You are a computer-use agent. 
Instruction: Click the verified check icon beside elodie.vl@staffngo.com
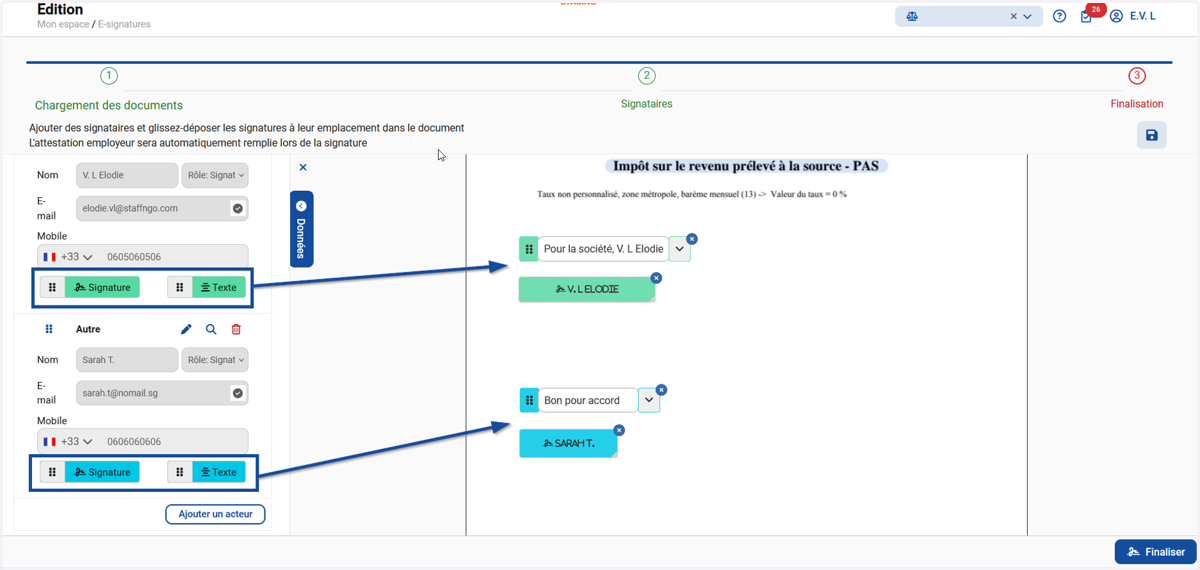pyautogui.click(x=238, y=208)
